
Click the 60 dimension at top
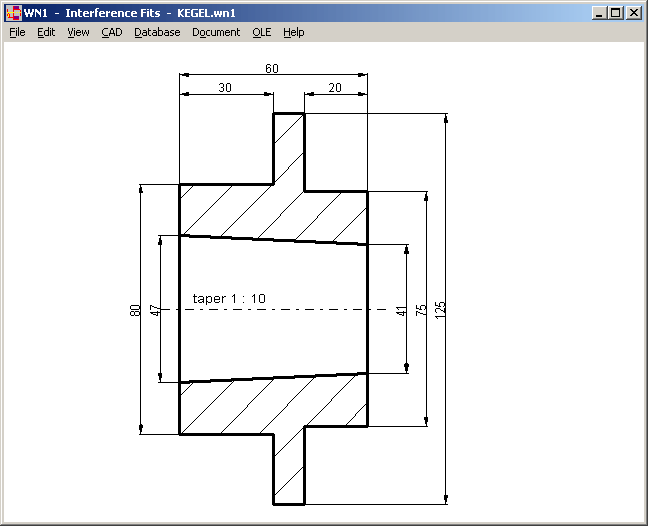click(272, 69)
